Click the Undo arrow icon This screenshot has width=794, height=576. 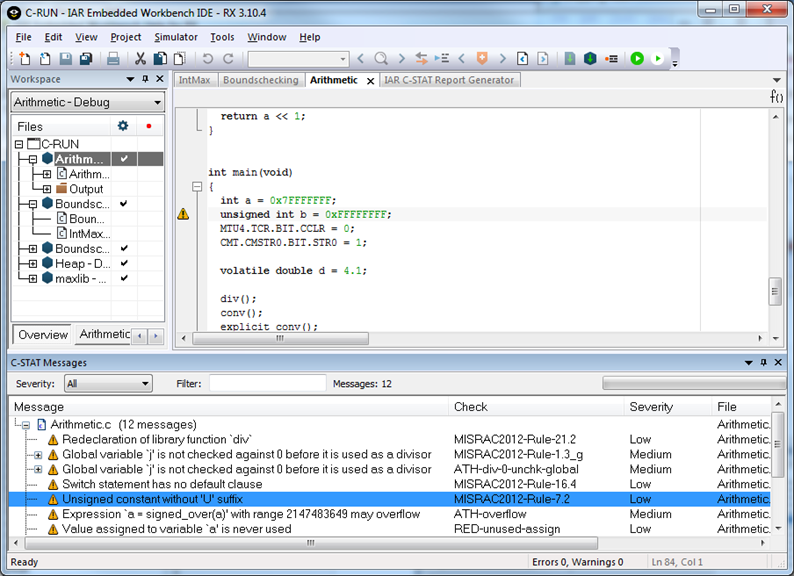[208, 59]
